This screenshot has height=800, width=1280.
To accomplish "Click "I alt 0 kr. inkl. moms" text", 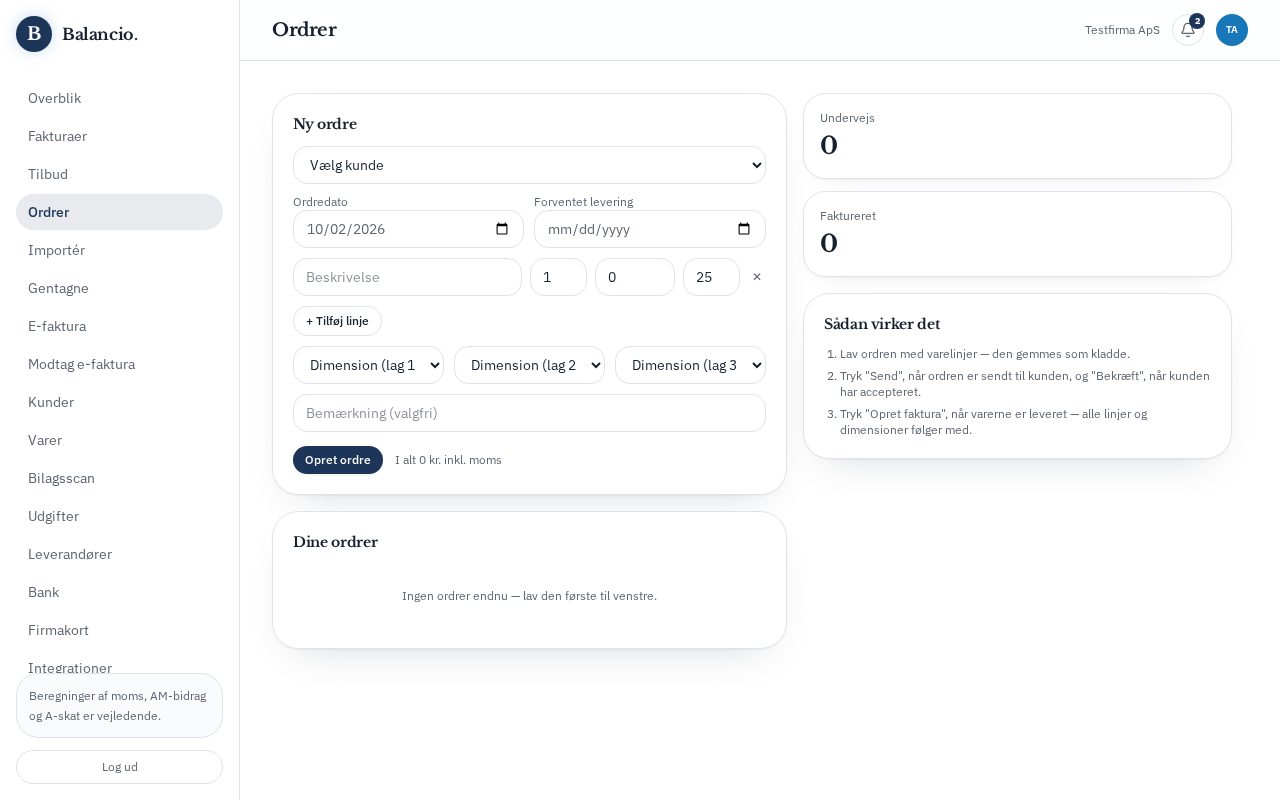I will 448,460.
